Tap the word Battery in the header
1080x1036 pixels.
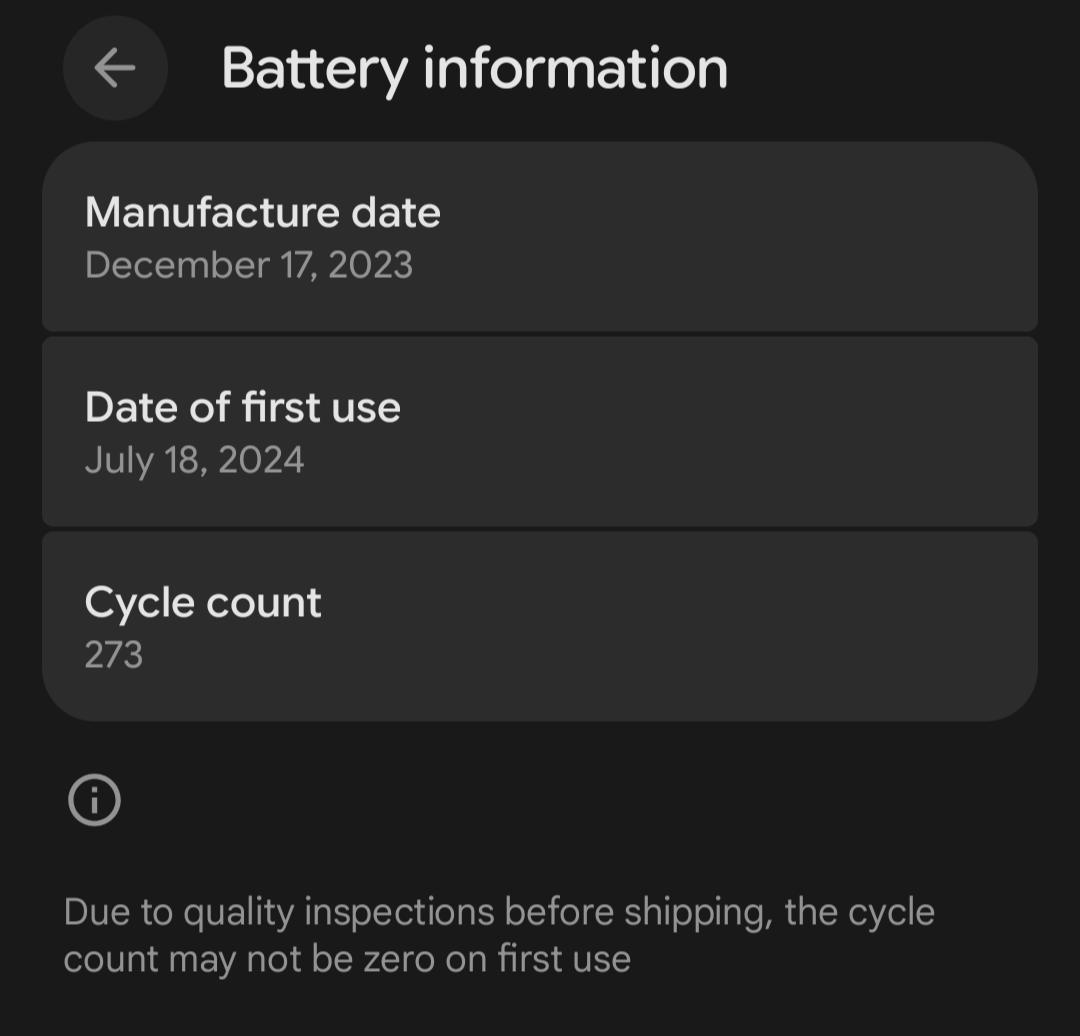point(314,68)
